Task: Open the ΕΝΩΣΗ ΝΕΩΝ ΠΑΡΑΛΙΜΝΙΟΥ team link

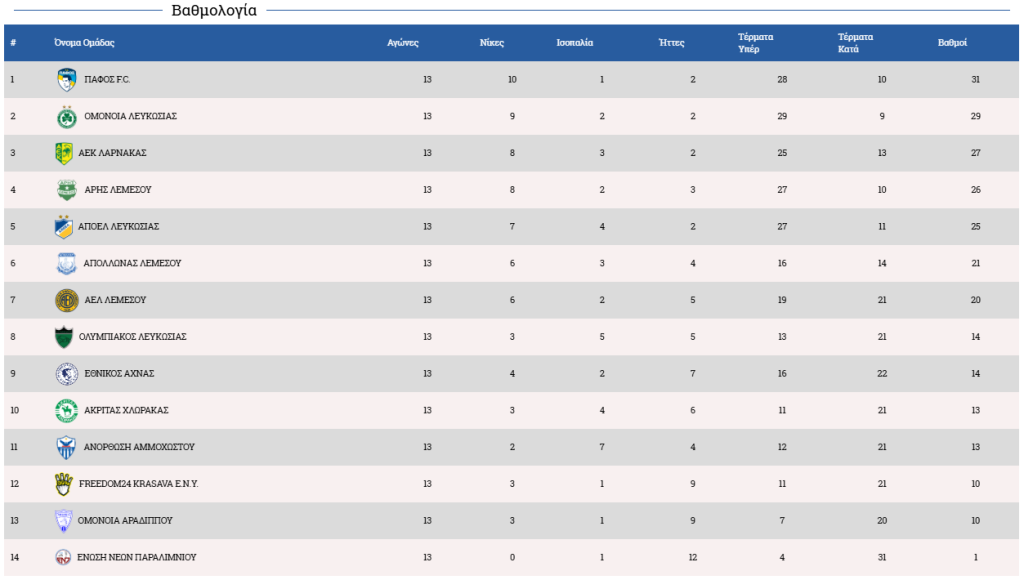Action: click(x=136, y=557)
